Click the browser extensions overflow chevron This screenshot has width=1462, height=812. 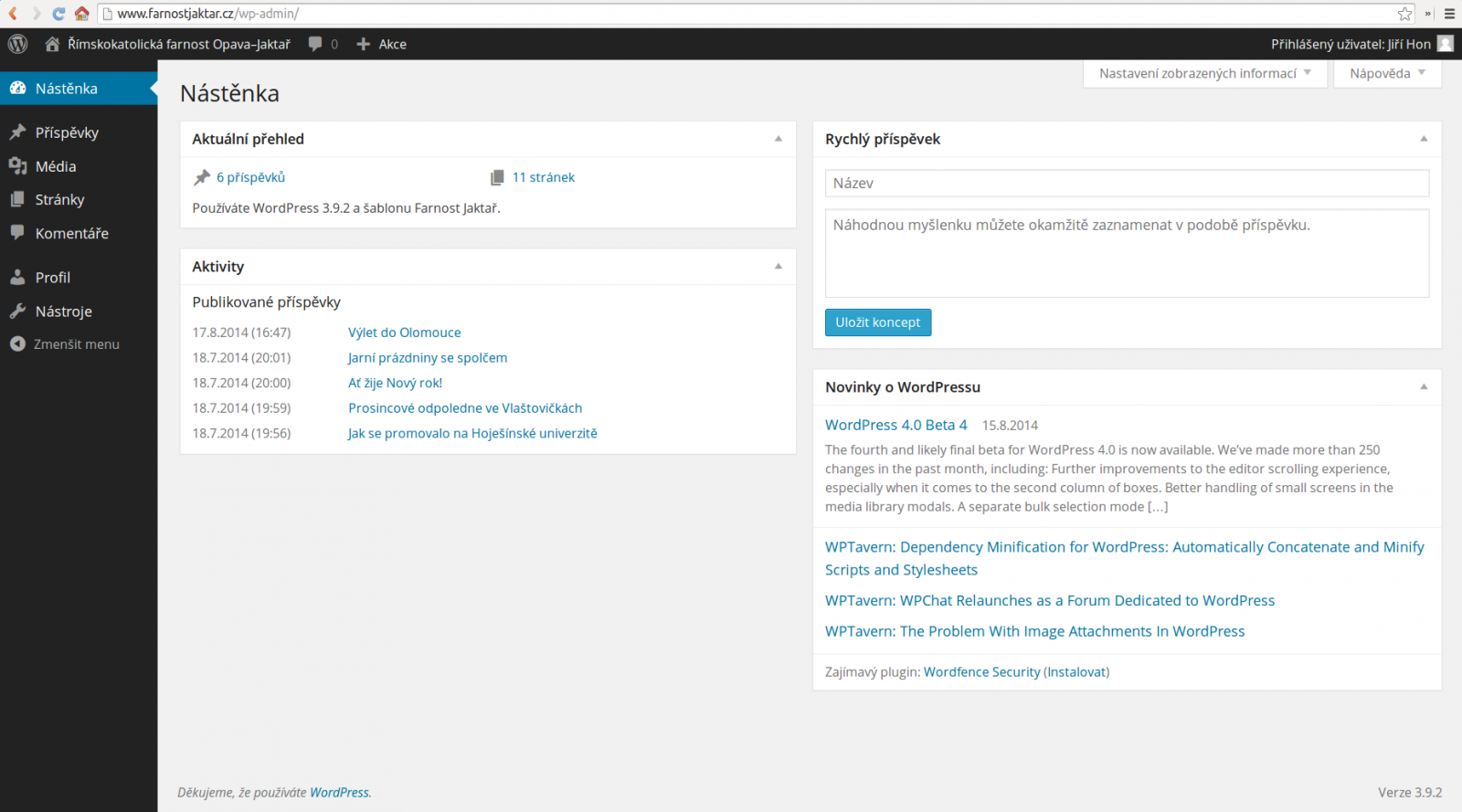1428,14
